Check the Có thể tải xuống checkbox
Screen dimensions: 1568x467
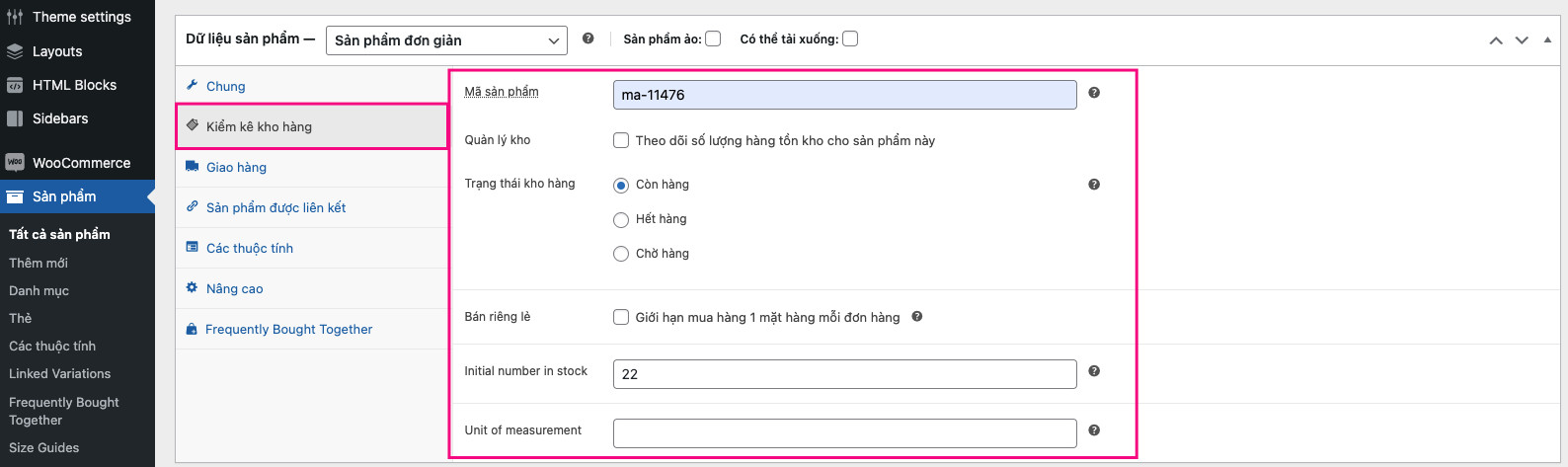850,39
